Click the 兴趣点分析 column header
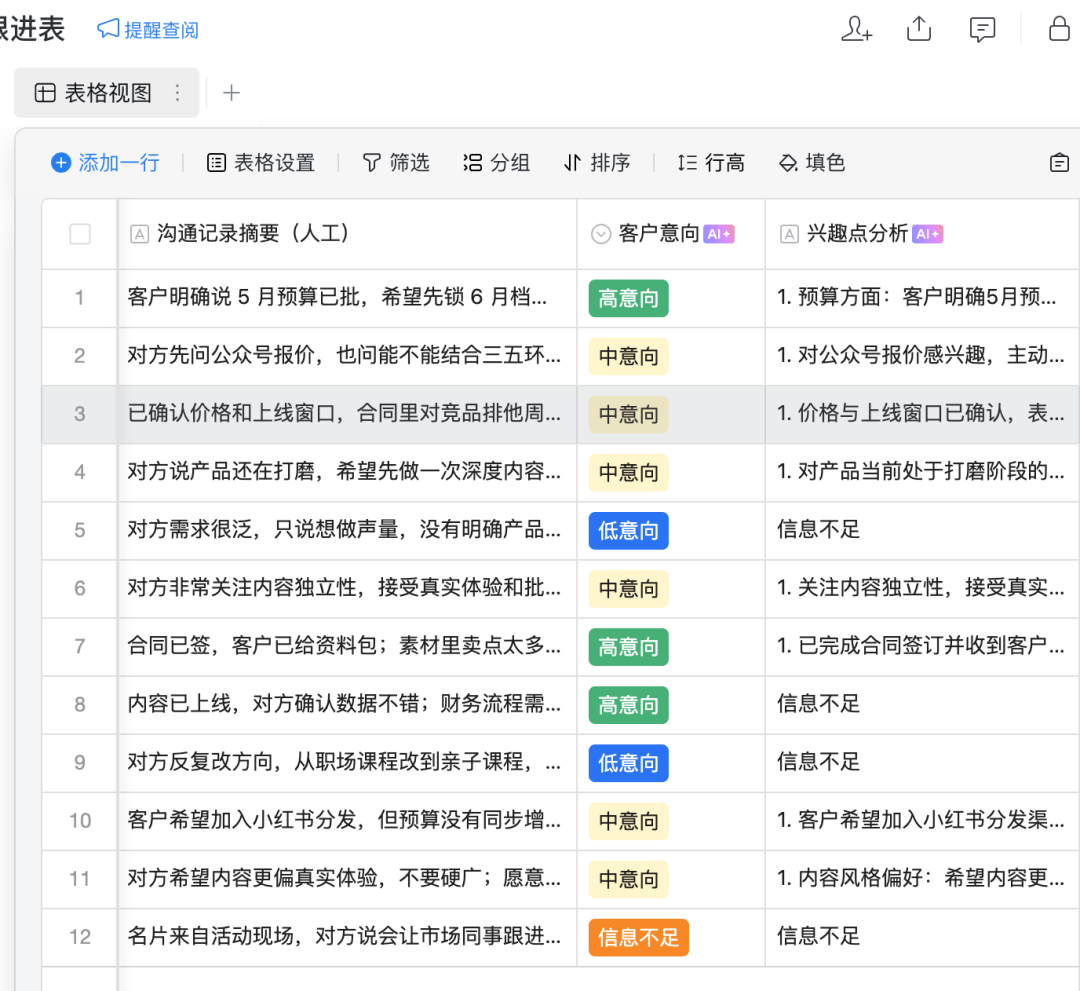The image size is (1080, 991). pyautogui.click(x=922, y=234)
